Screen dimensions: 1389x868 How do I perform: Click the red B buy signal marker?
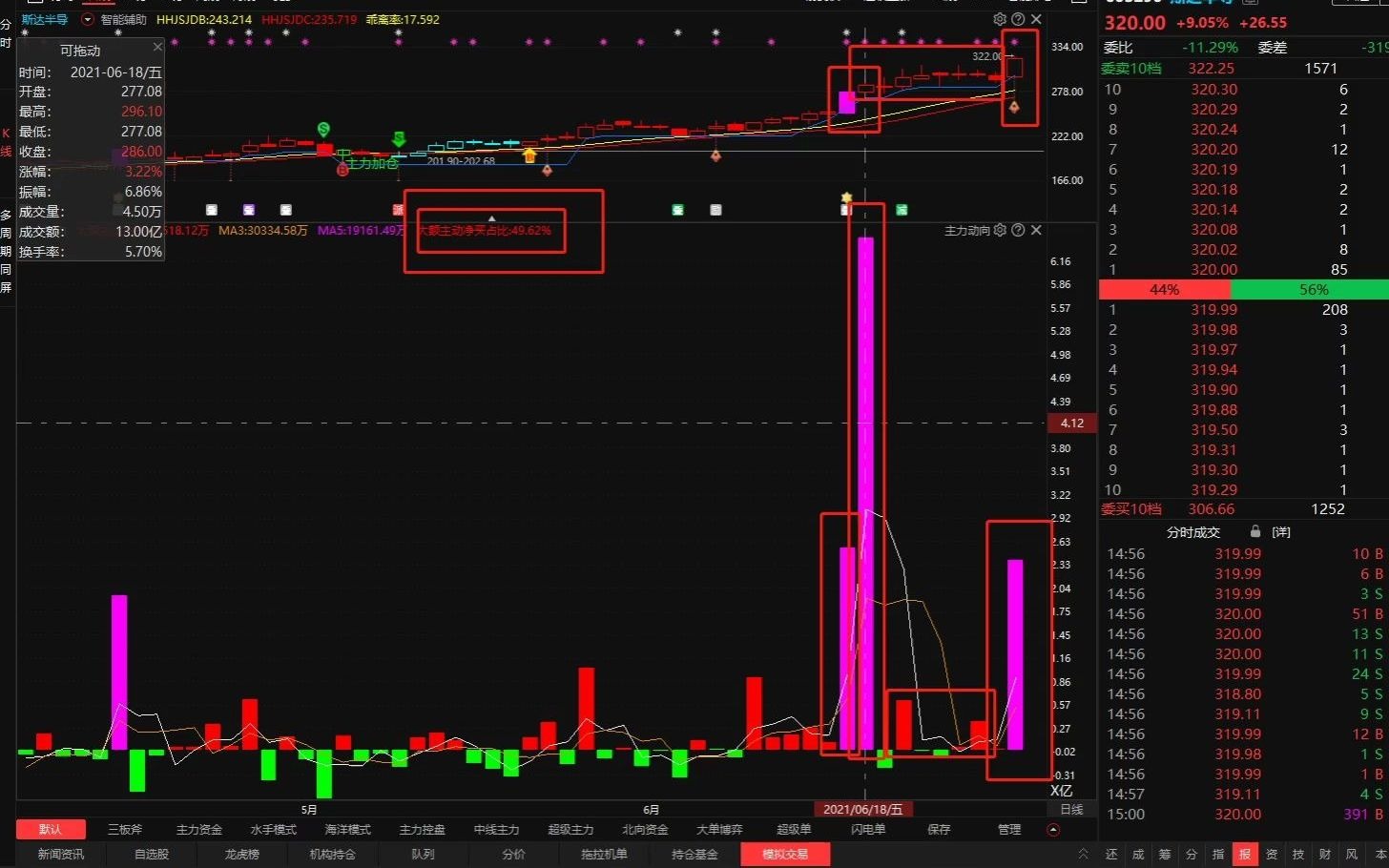pyautogui.click(x=342, y=170)
